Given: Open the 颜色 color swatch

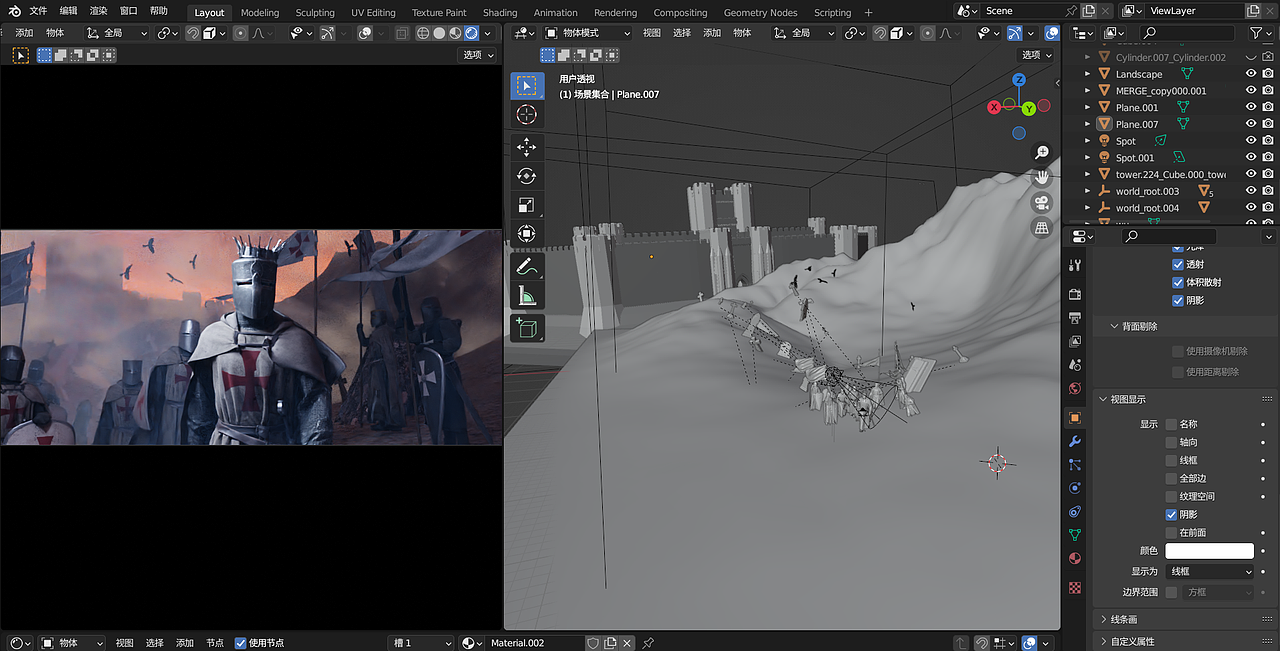Looking at the screenshot, I should [1210, 550].
